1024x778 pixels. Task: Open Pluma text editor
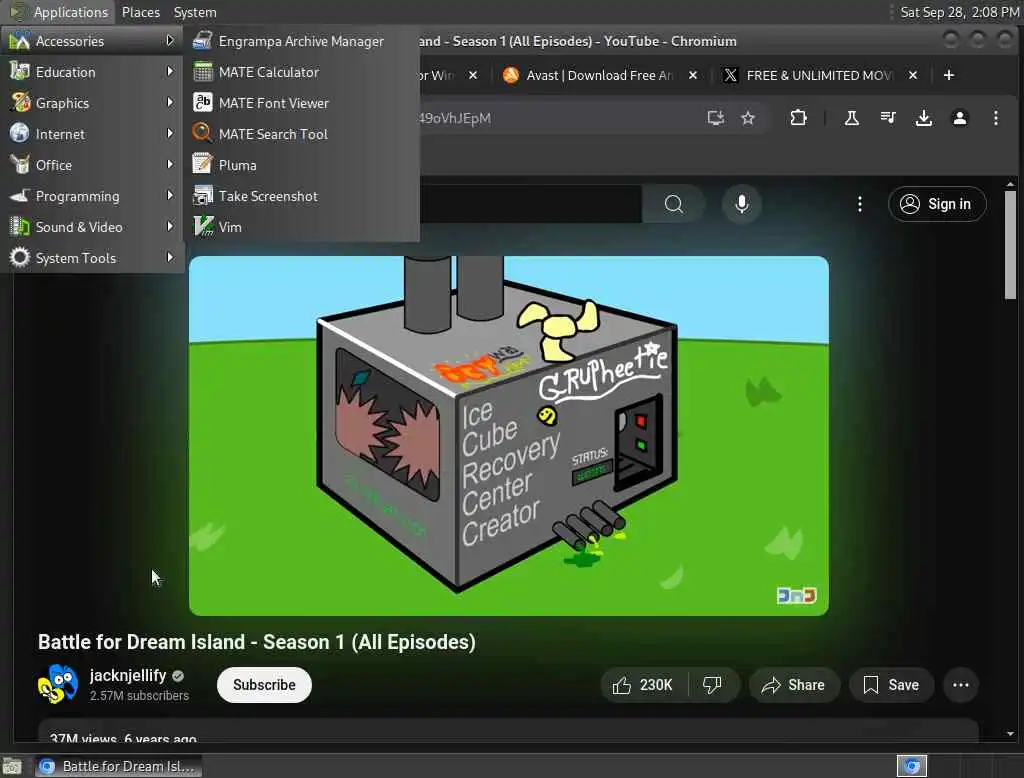point(301,165)
